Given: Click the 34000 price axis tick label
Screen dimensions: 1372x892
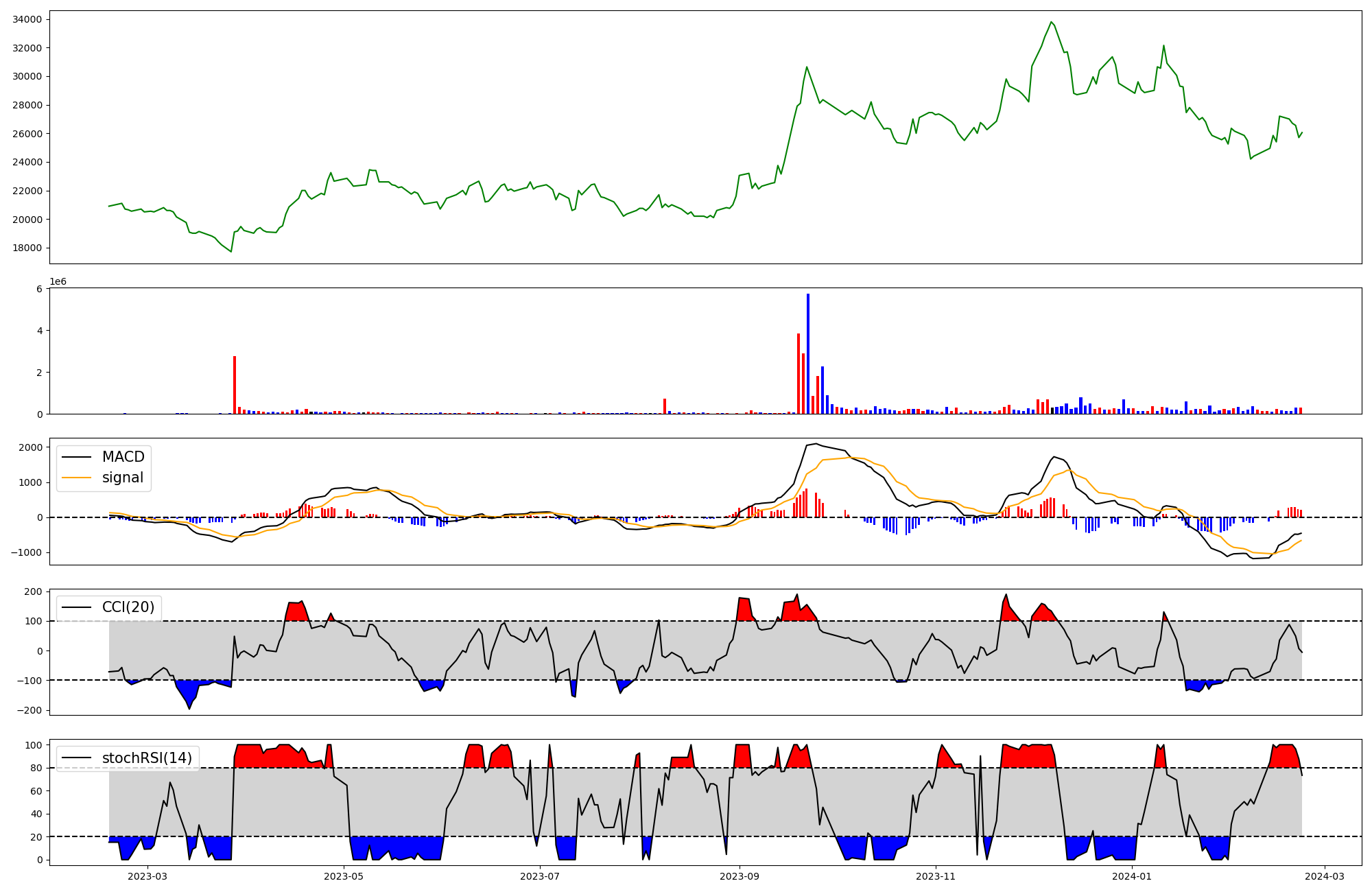Looking at the screenshot, I should point(27,19).
